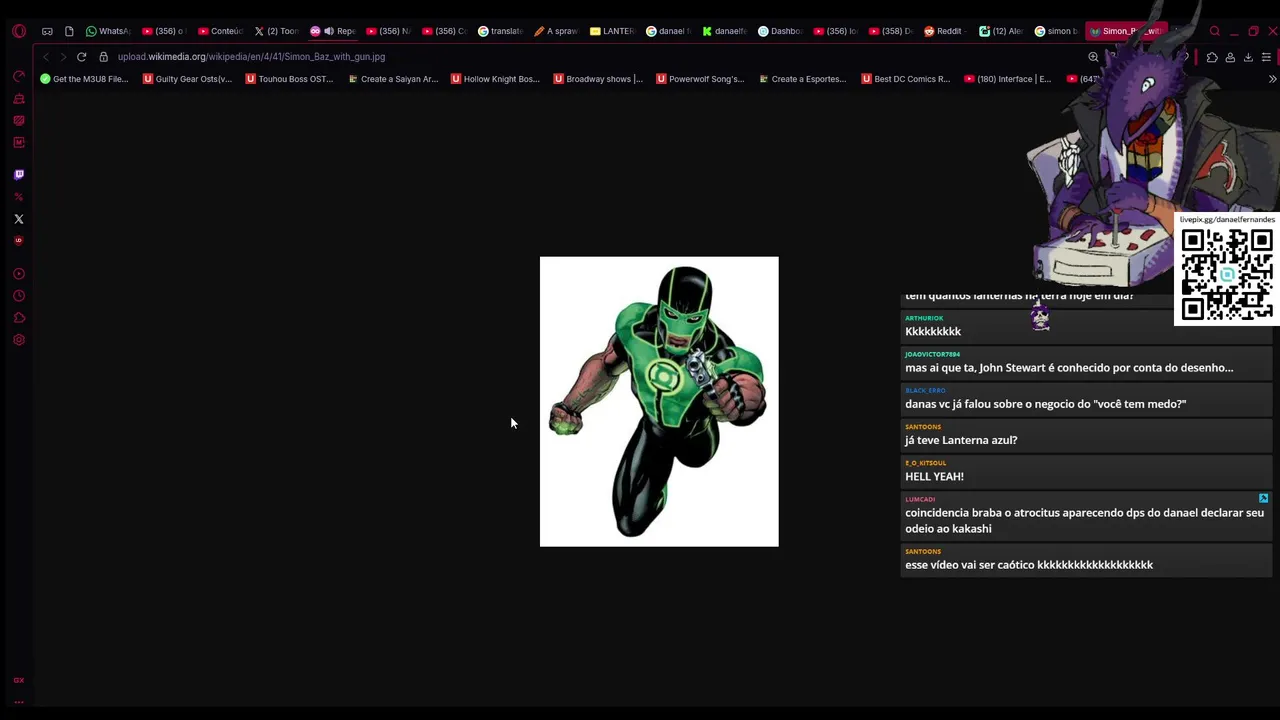Click the John Stewart chat message
The width and height of the screenshot is (1280, 720).
pos(1069,368)
